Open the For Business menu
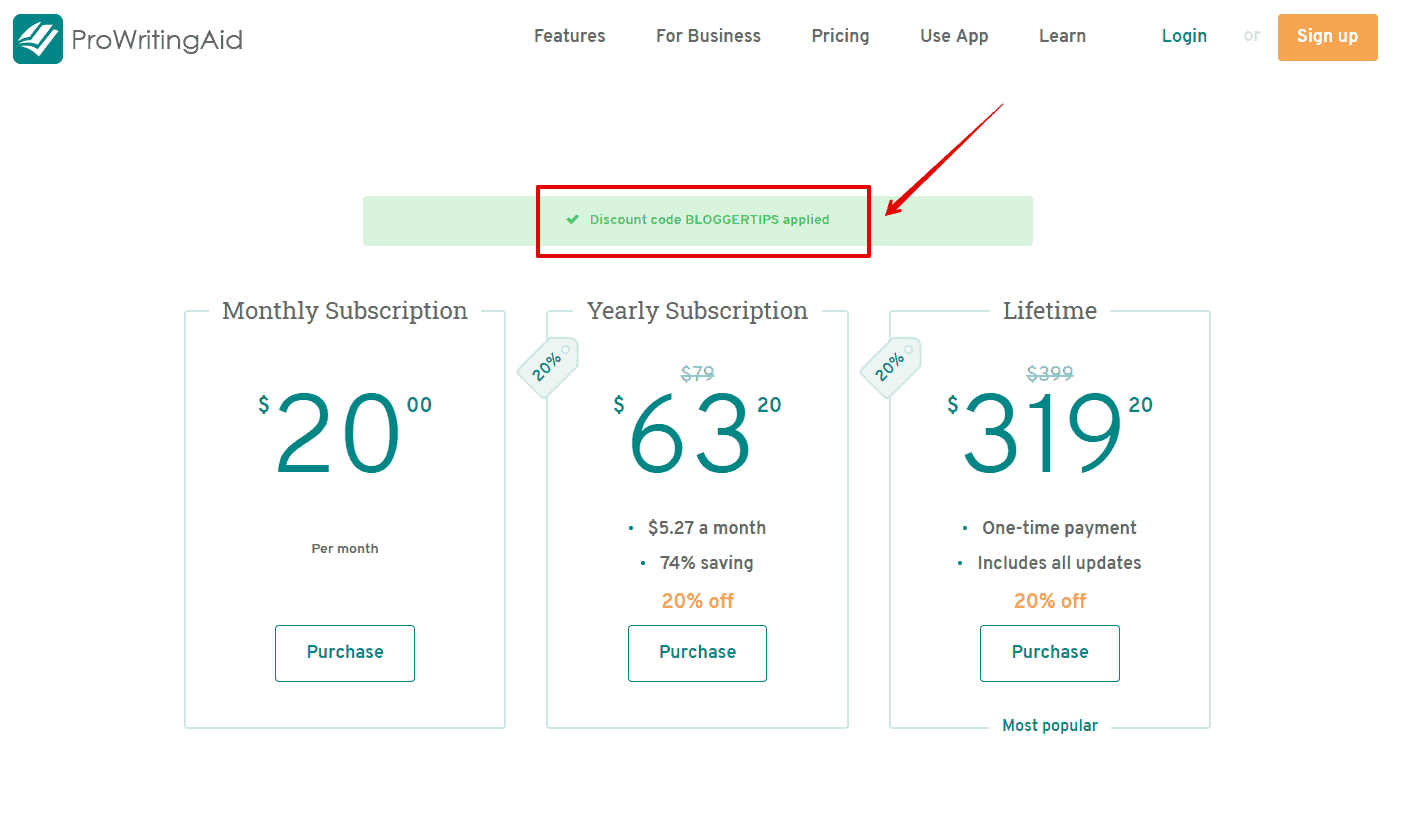 [x=708, y=36]
